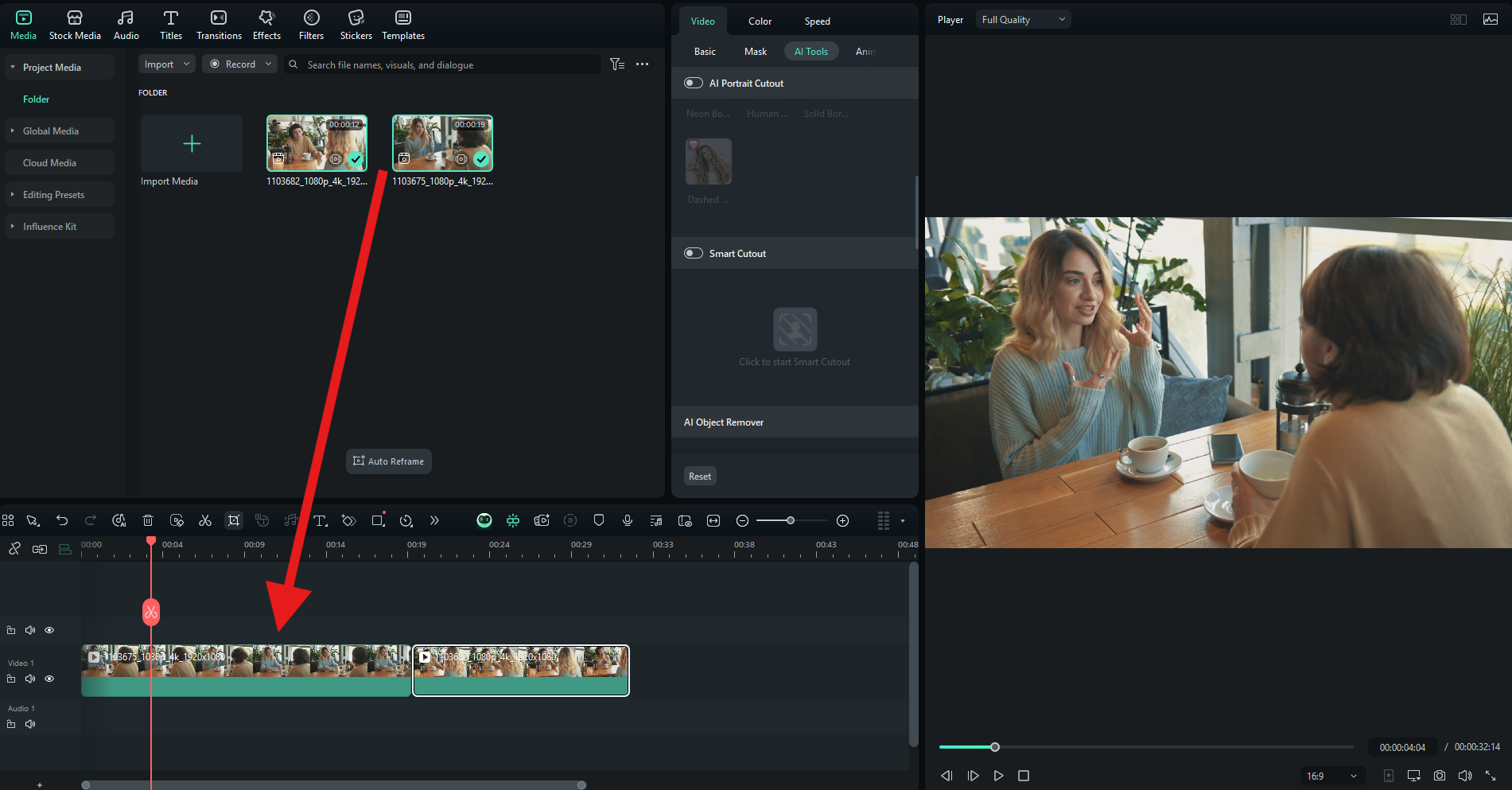Toggle visibility eye of Video 1 track

click(x=49, y=679)
